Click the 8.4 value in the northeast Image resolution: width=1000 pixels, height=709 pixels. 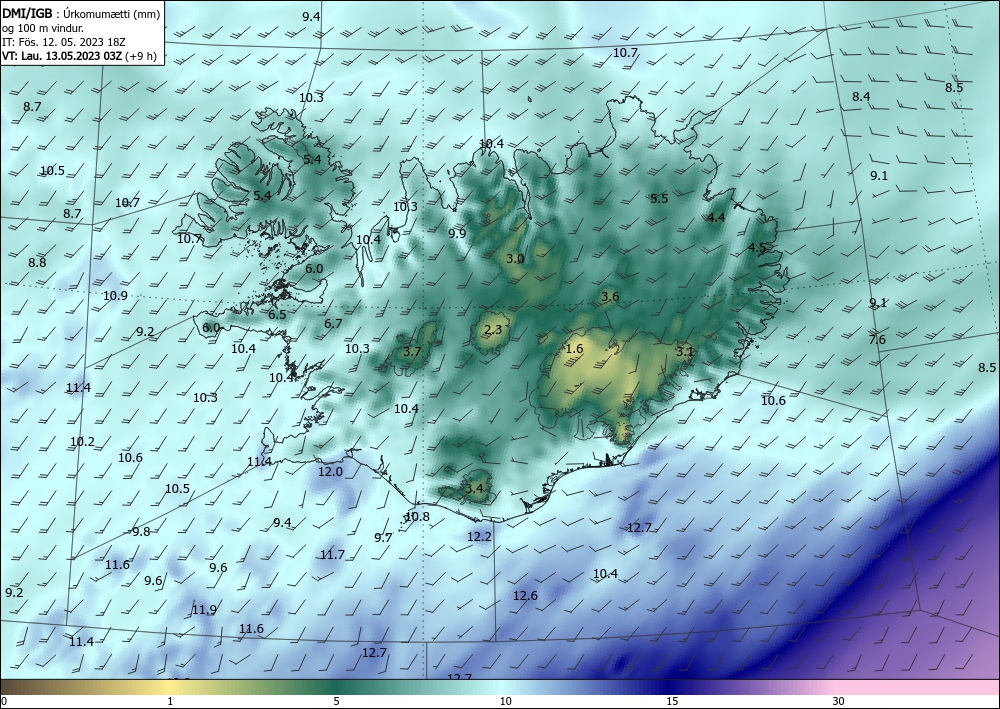[x=861, y=96]
